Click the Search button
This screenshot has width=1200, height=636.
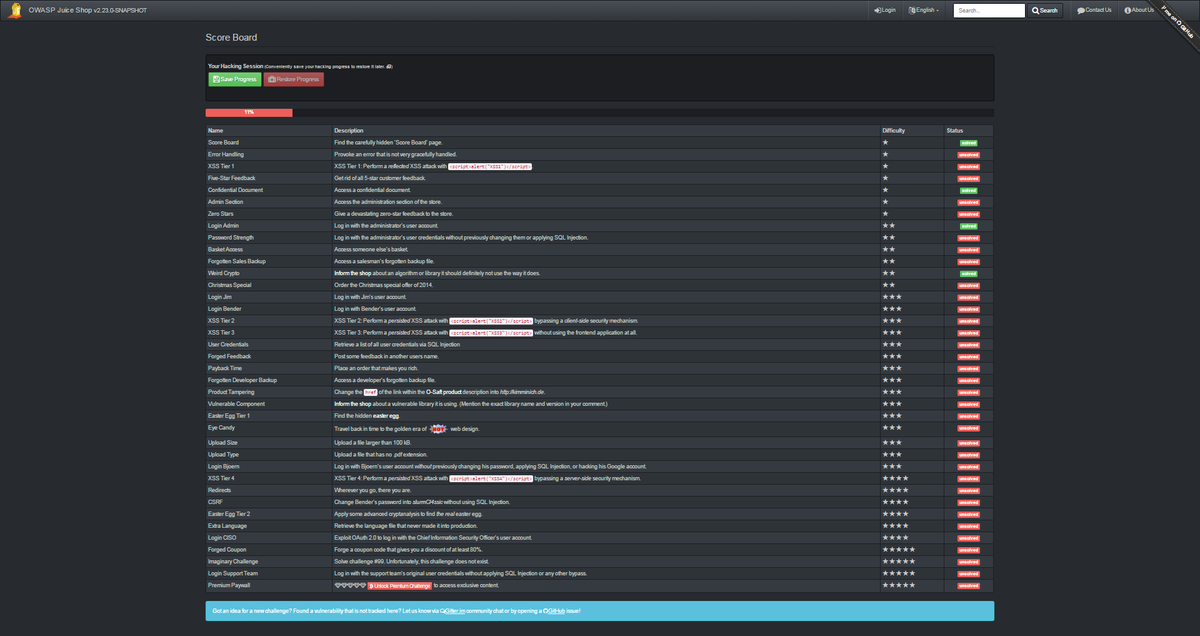pos(1044,10)
